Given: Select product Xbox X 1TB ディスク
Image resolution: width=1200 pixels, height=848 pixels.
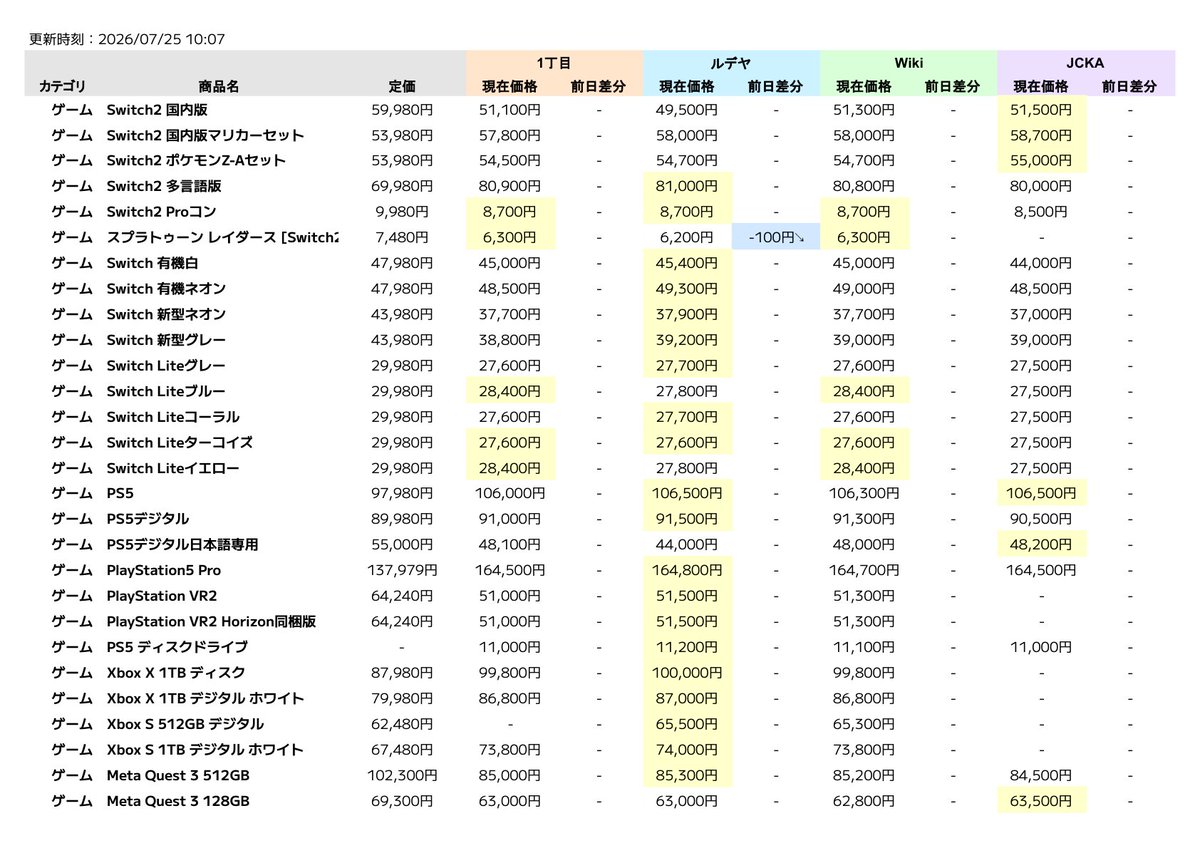Looking at the screenshot, I should tap(175, 673).
